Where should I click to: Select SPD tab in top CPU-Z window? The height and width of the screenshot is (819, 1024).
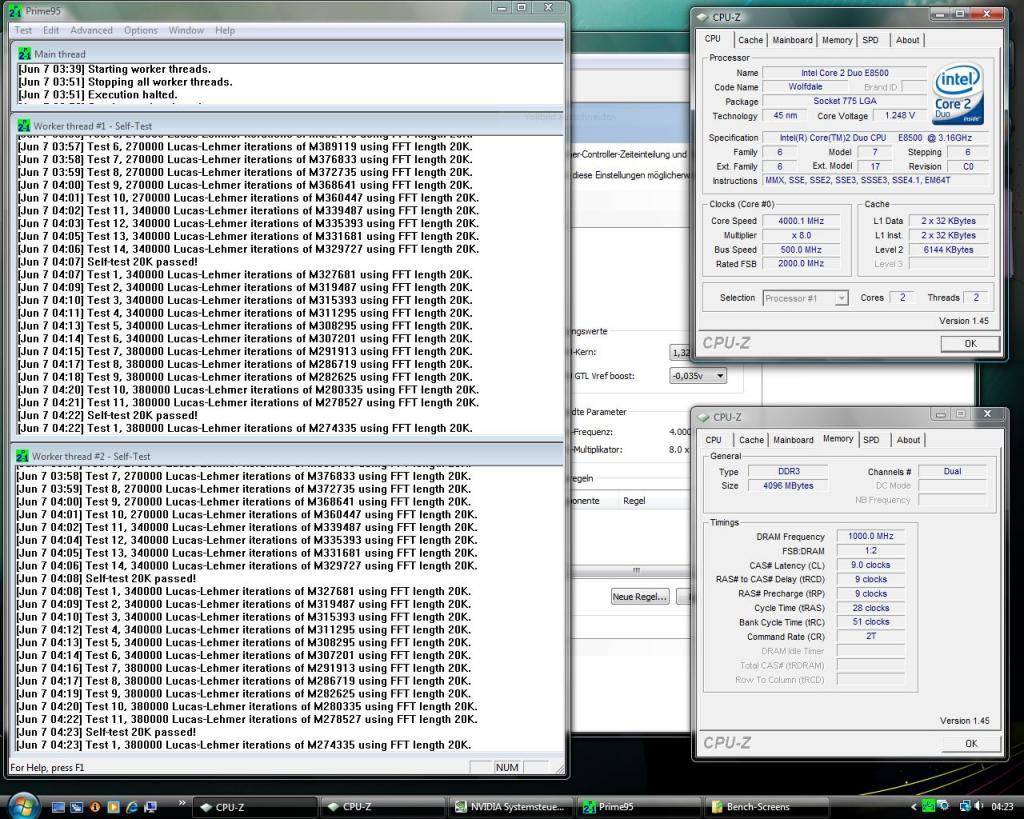870,40
